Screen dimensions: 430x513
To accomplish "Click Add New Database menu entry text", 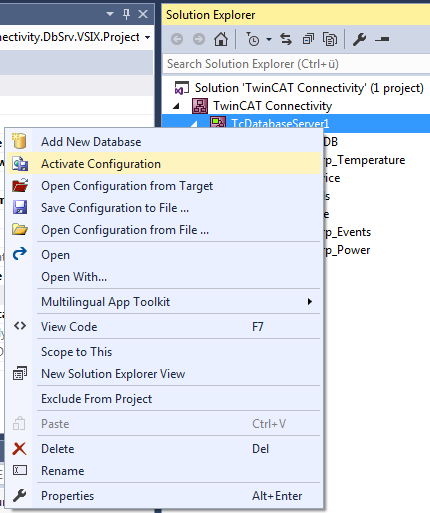I will (x=91, y=142).
